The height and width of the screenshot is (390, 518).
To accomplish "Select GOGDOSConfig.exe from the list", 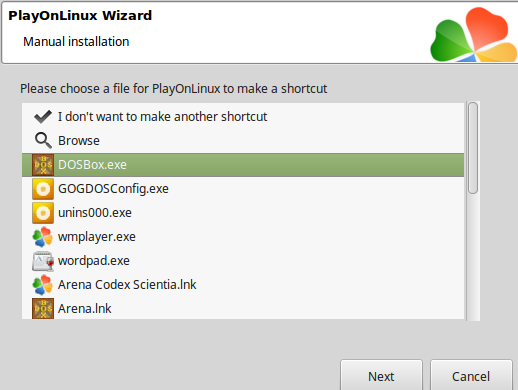I will tap(243, 189).
